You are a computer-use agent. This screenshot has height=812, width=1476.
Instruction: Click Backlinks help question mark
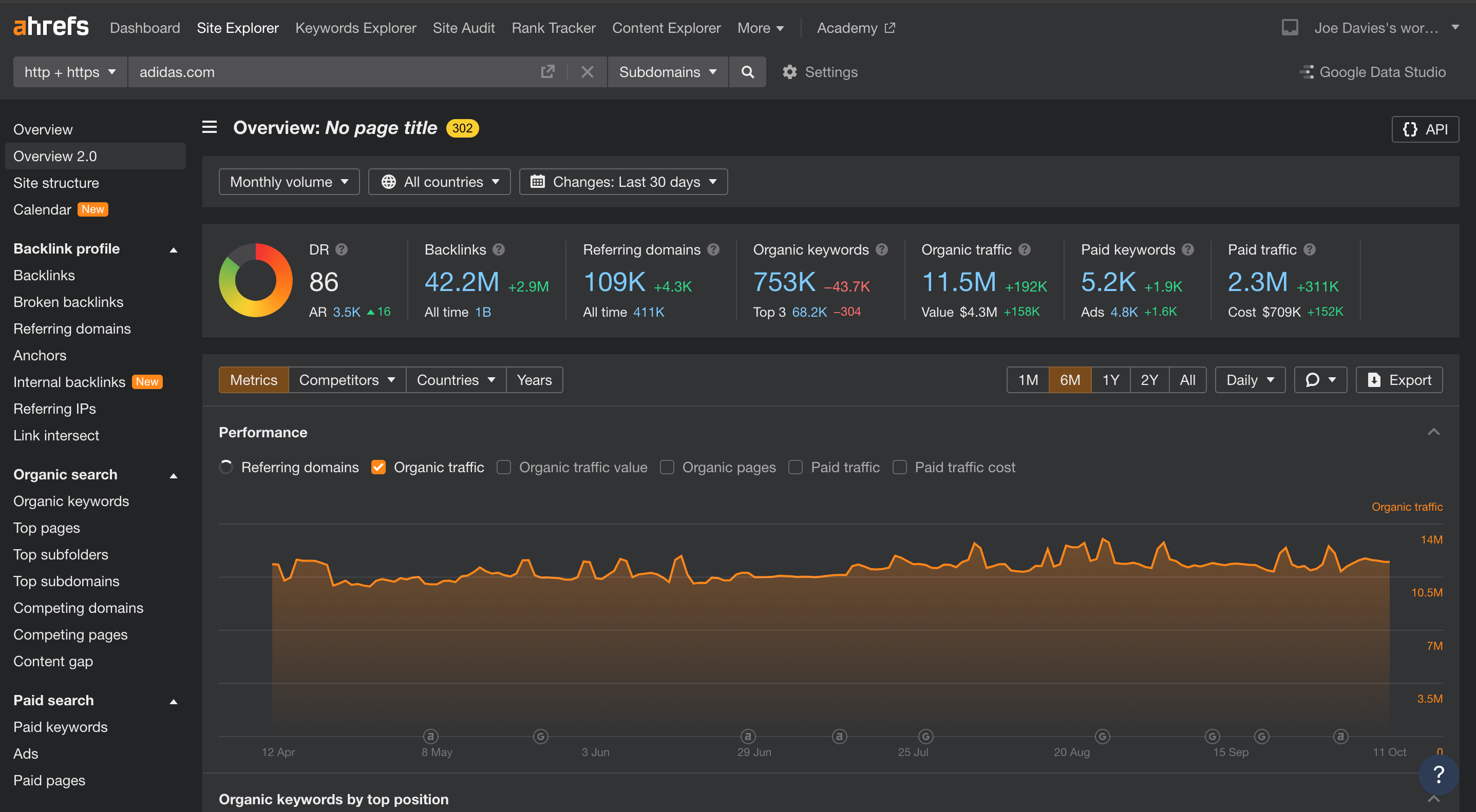[x=499, y=249]
